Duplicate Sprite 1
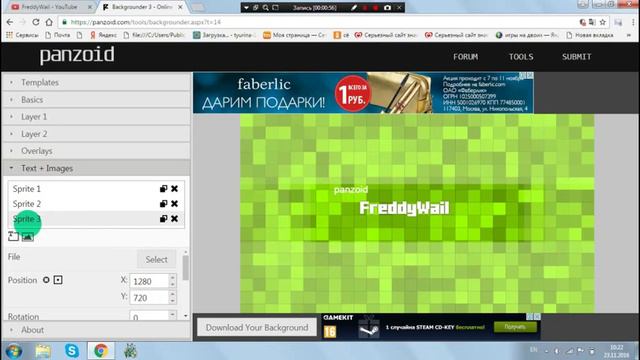Screen dimensions: 640x360 point(163,189)
